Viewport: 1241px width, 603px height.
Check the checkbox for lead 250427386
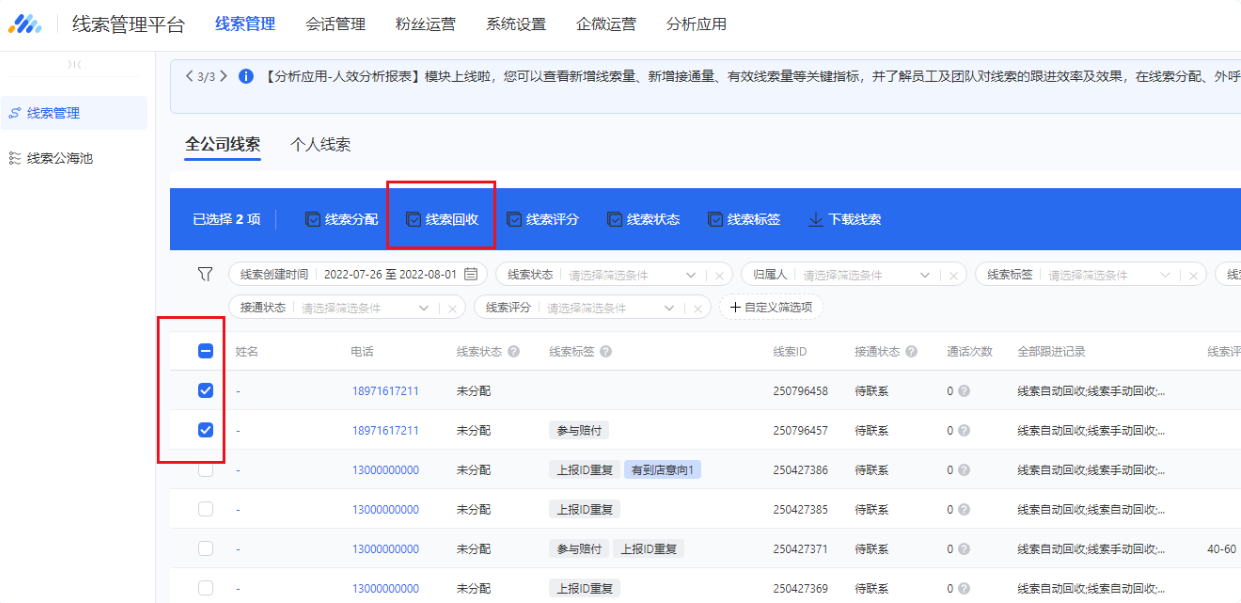(205, 468)
